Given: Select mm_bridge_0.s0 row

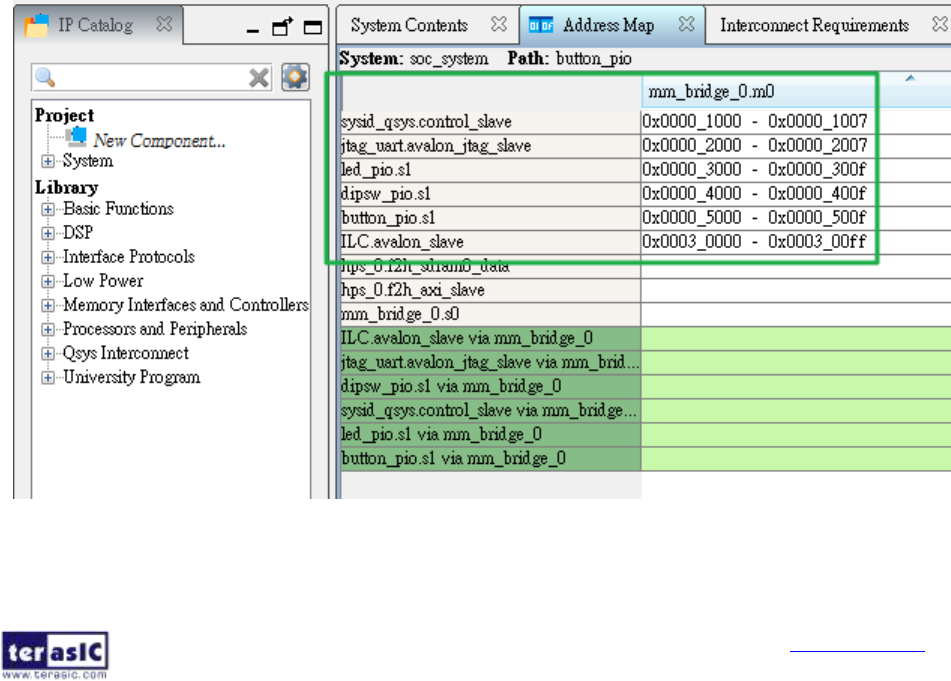Looking at the screenshot, I should (x=490, y=314).
